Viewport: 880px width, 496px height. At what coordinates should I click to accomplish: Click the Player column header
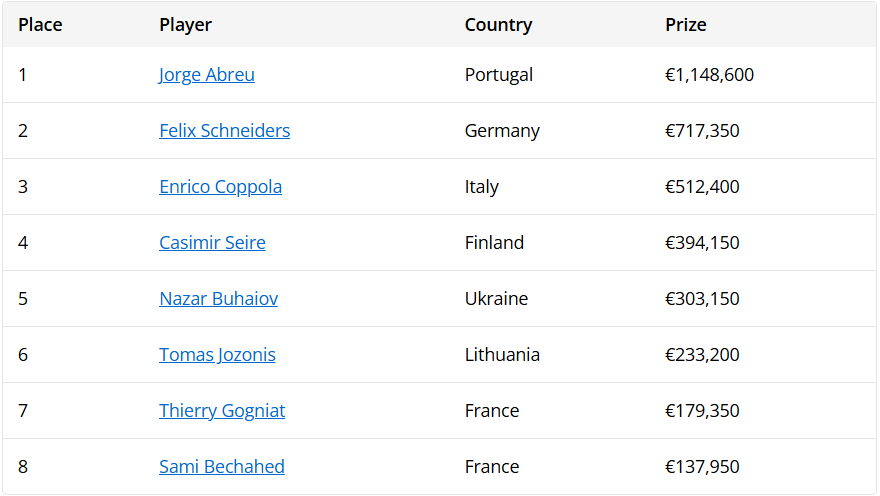coord(185,25)
